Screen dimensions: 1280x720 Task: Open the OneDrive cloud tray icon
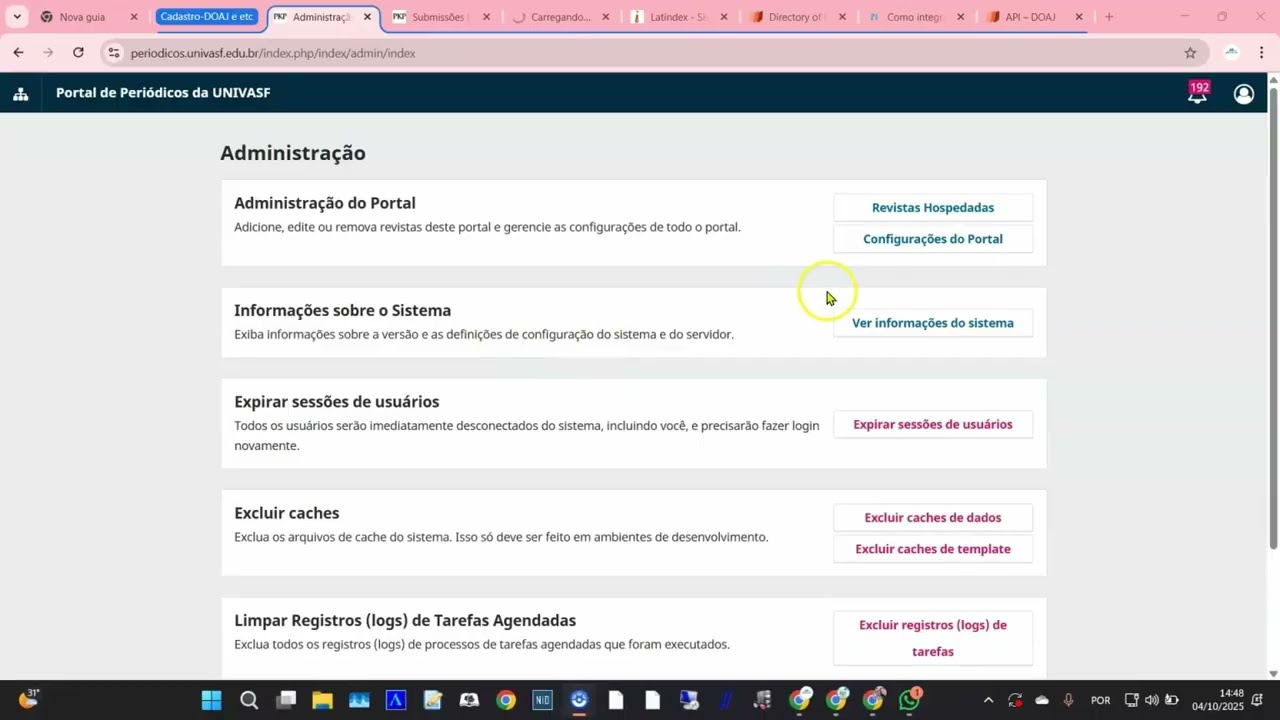(x=1042, y=700)
